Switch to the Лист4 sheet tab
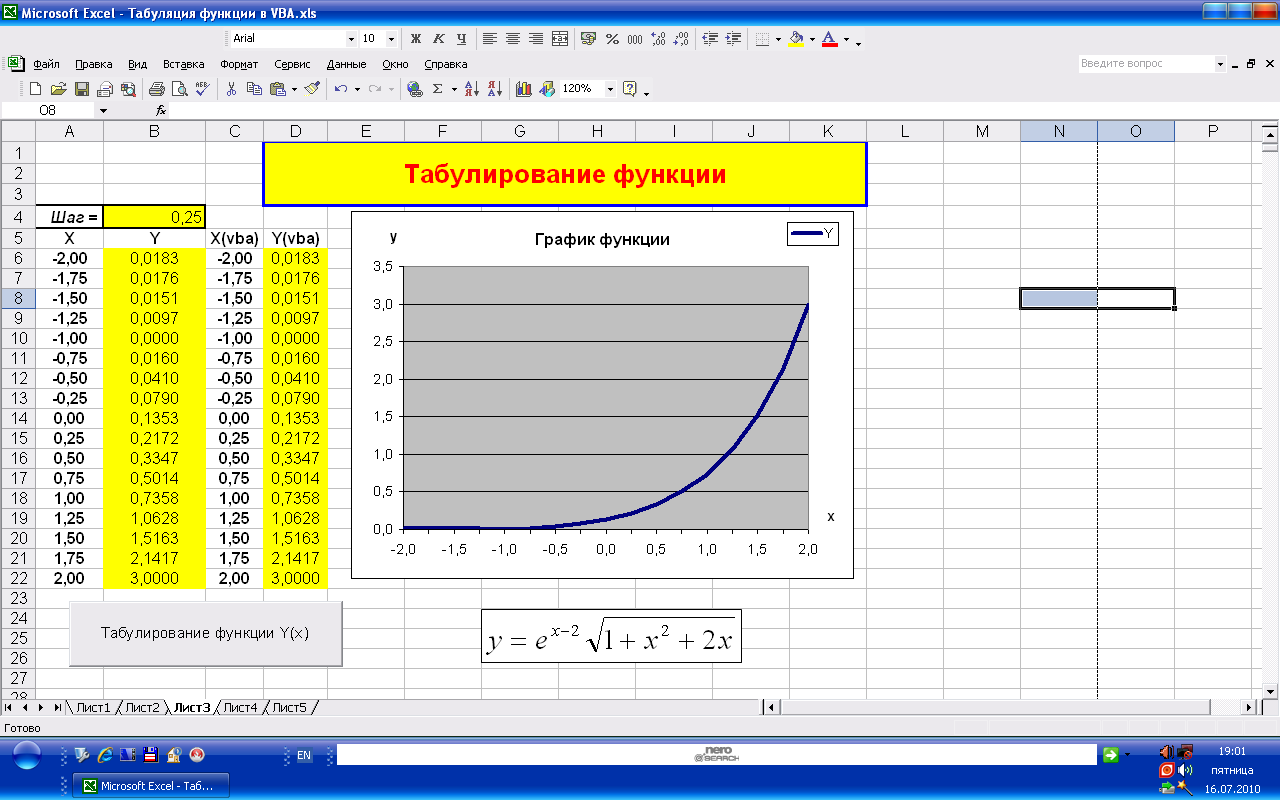This screenshot has width=1280, height=800. pyautogui.click(x=240, y=708)
